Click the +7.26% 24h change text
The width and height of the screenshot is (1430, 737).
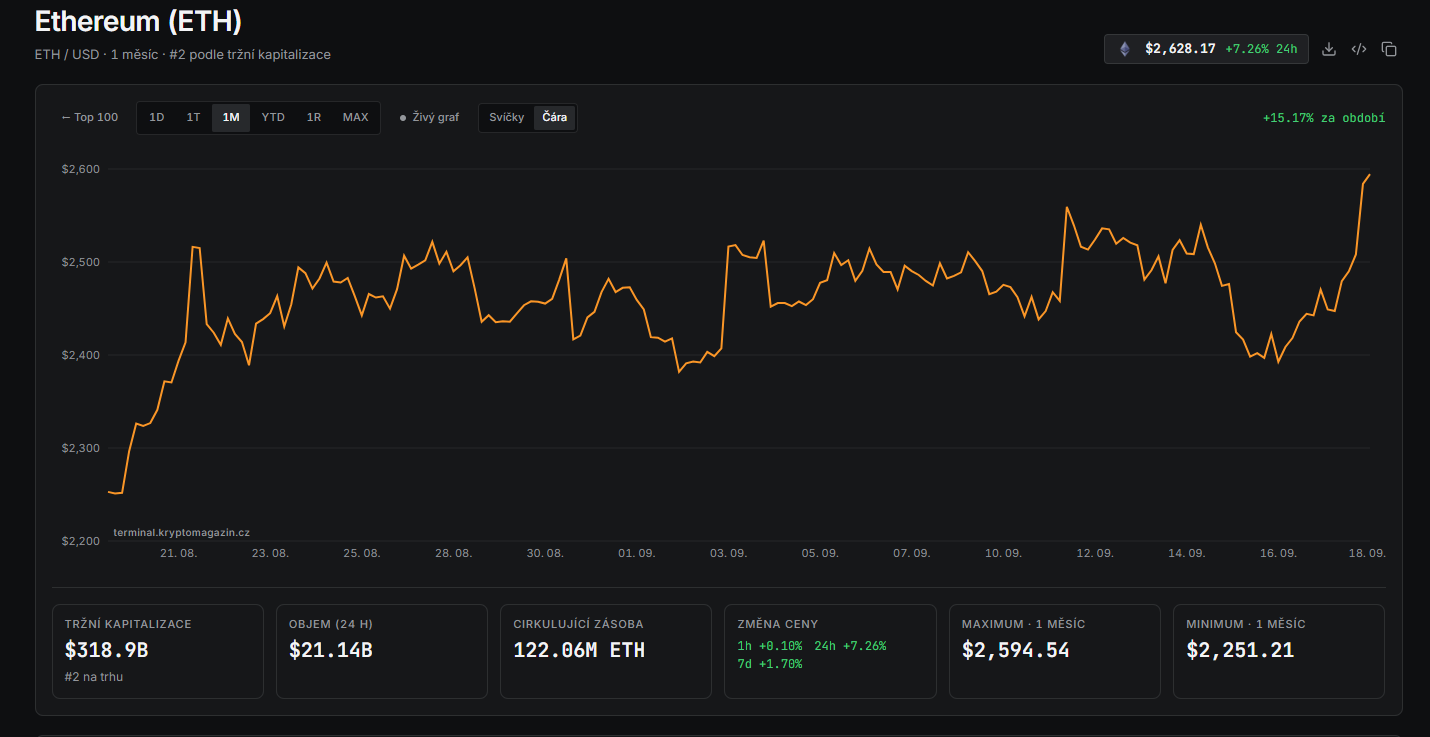point(1261,49)
